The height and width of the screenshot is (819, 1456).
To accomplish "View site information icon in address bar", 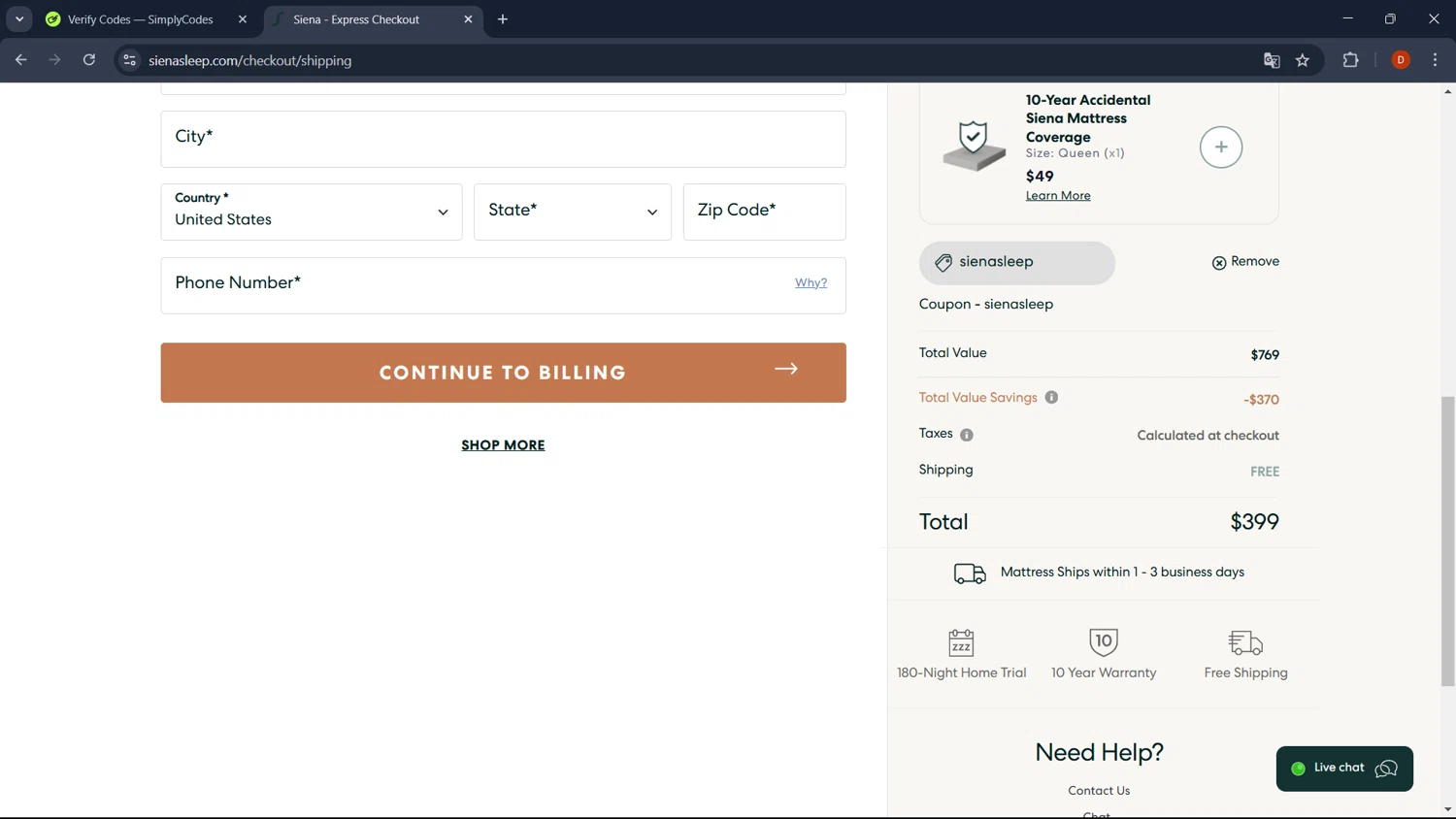I will (x=129, y=60).
